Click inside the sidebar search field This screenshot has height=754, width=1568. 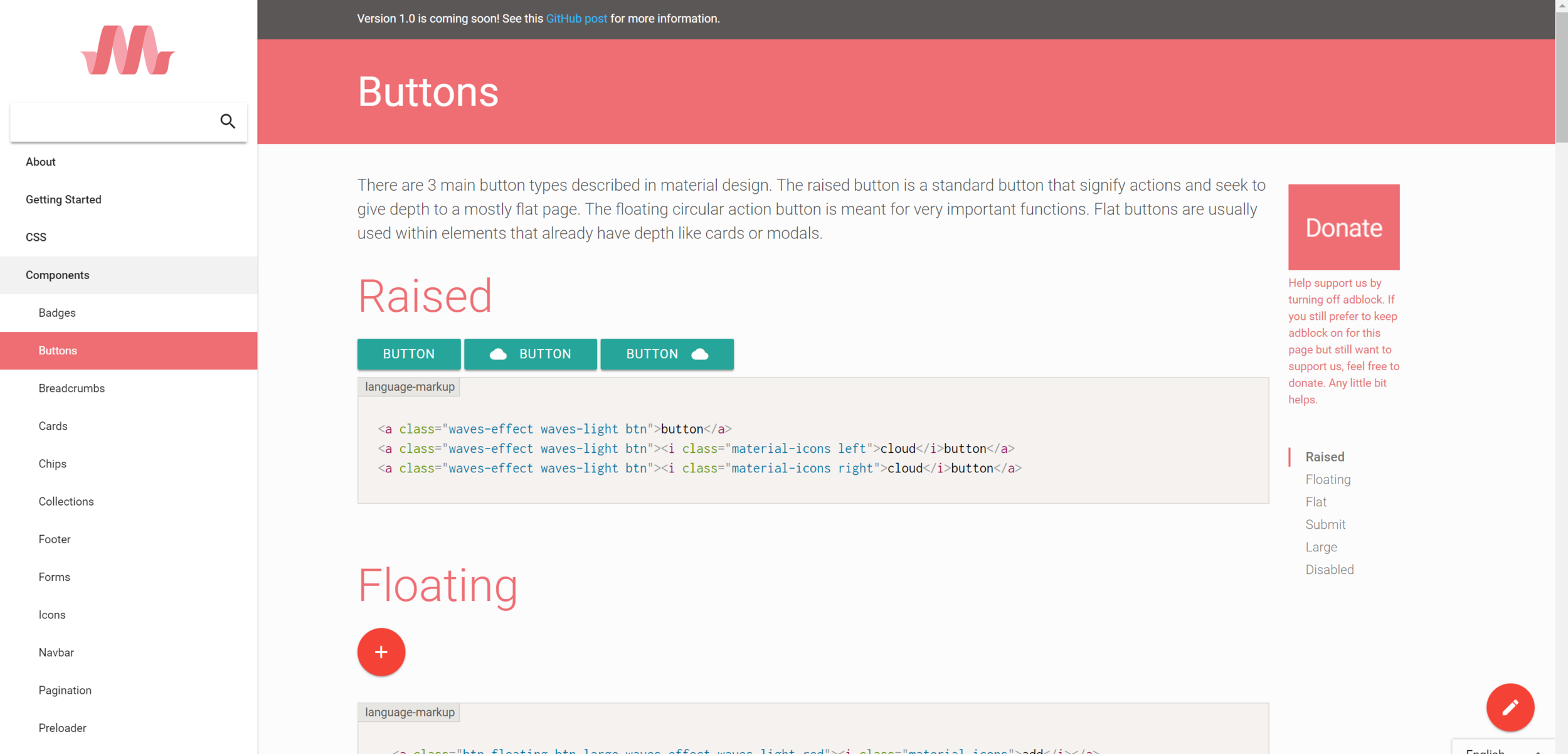pyautogui.click(x=113, y=122)
